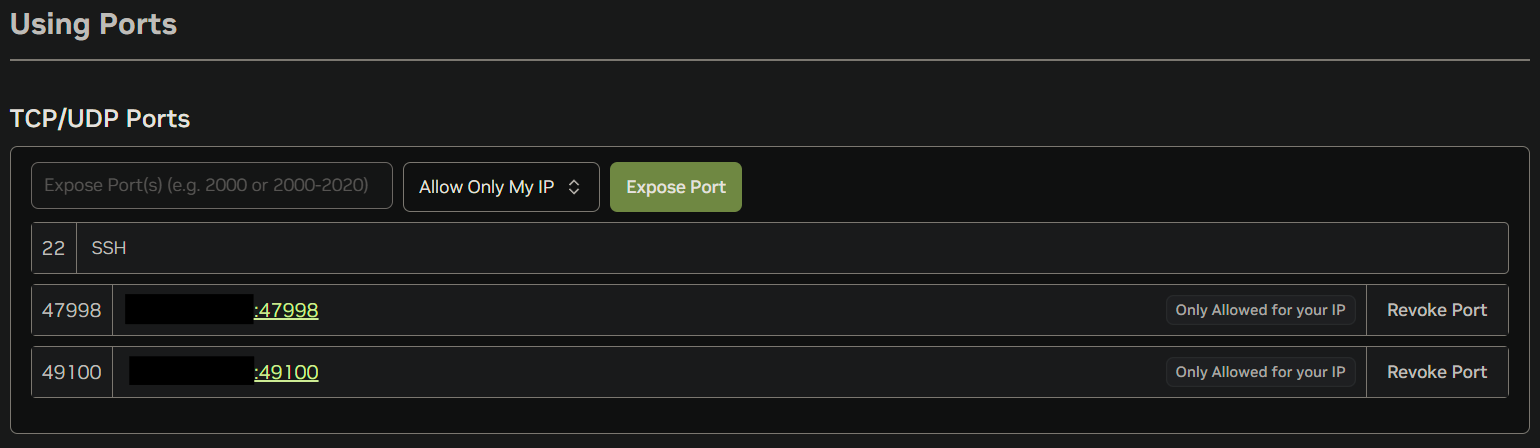Click the Expose Port(s) input field
Image resolution: width=1540 pixels, height=448 pixels.
point(211,186)
